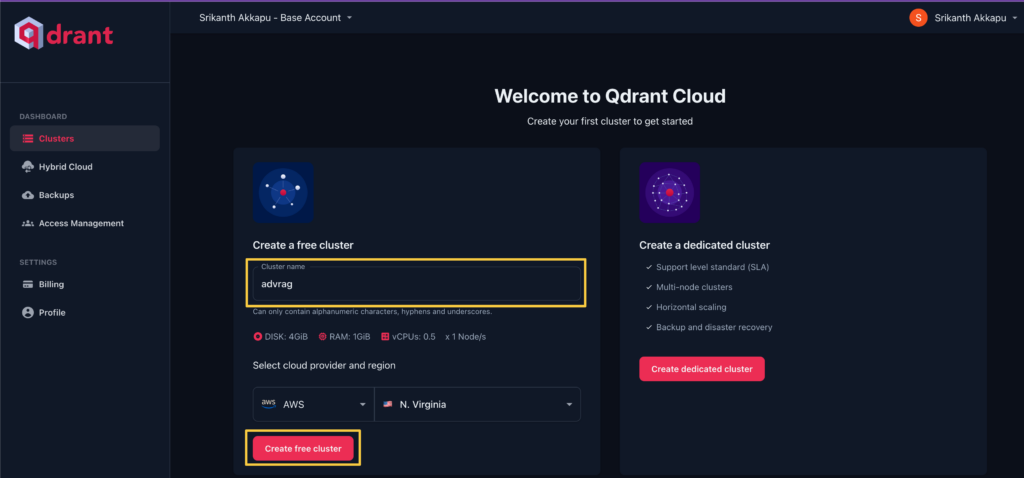The image size is (1024, 478).
Task: Click the Hybrid Cloud icon in sidebar
Action: [27, 167]
